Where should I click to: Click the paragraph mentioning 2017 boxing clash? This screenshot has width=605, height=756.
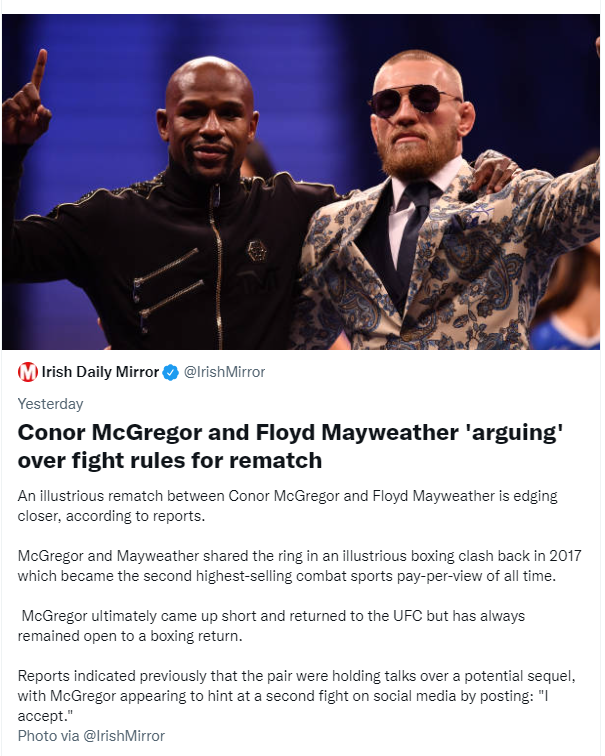[299, 566]
